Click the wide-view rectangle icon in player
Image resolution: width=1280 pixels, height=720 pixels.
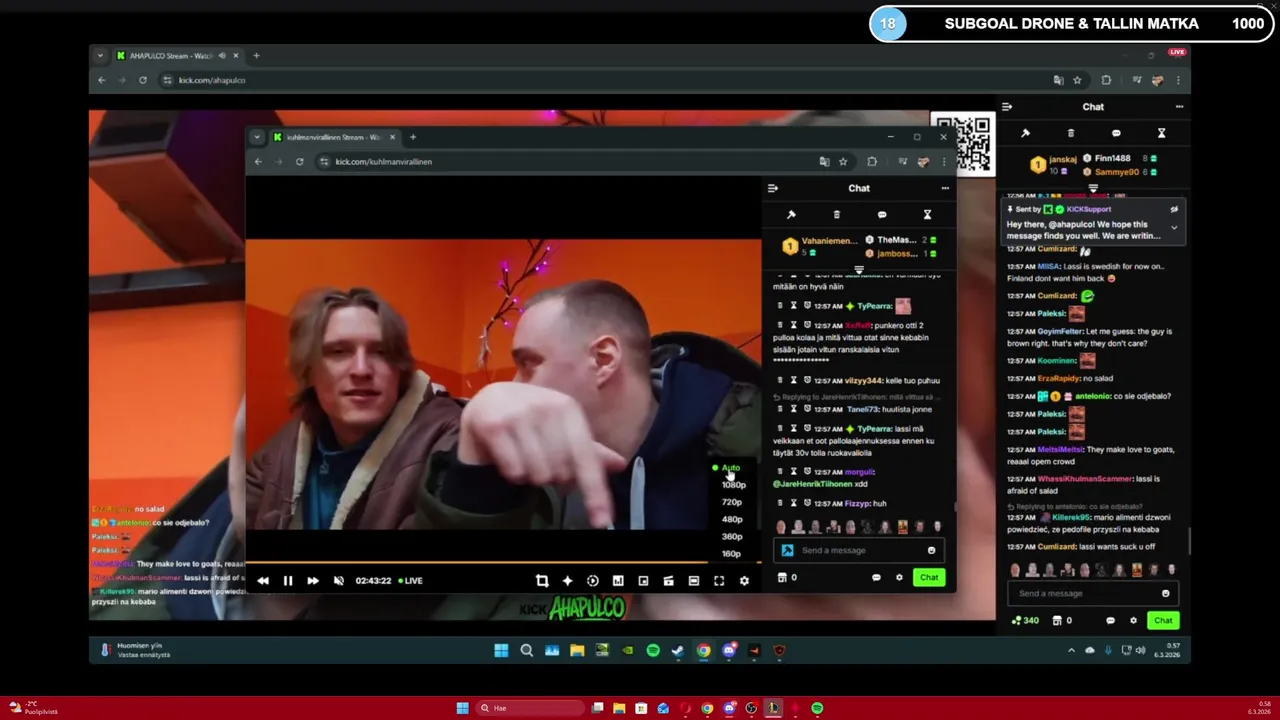tap(693, 581)
